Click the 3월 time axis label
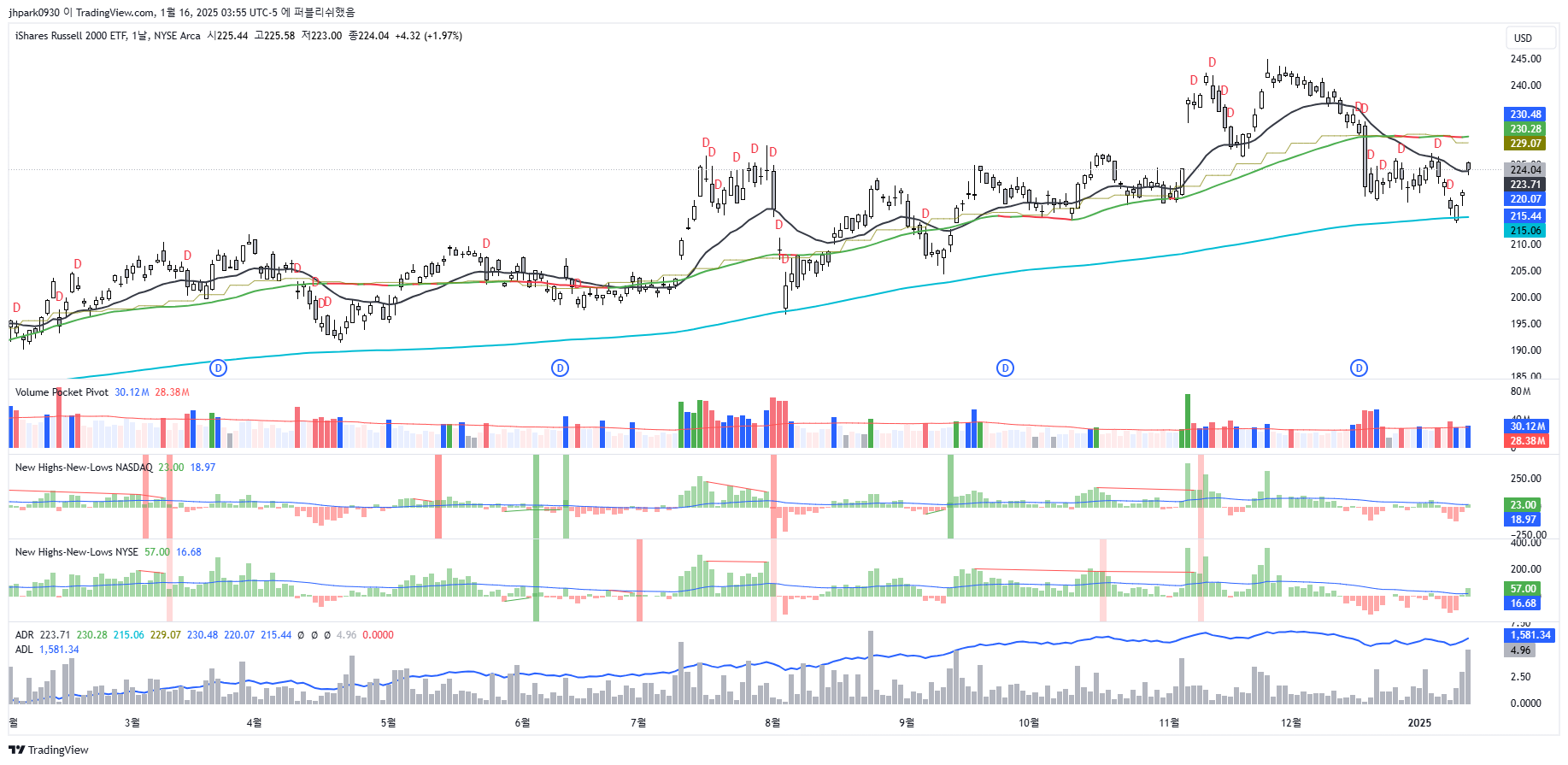This screenshot has width=1568, height=765. [132, 723]
